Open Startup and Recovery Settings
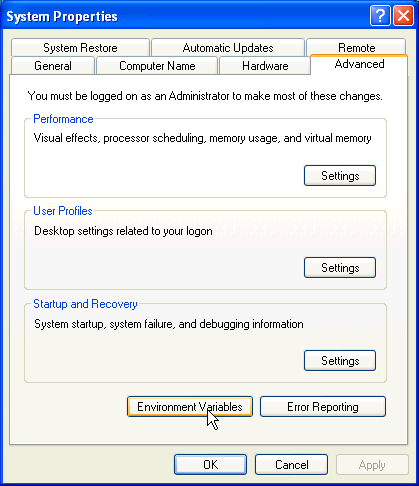Image resolution: width=419 pixels, height=486 pixels. pos(340,361)
